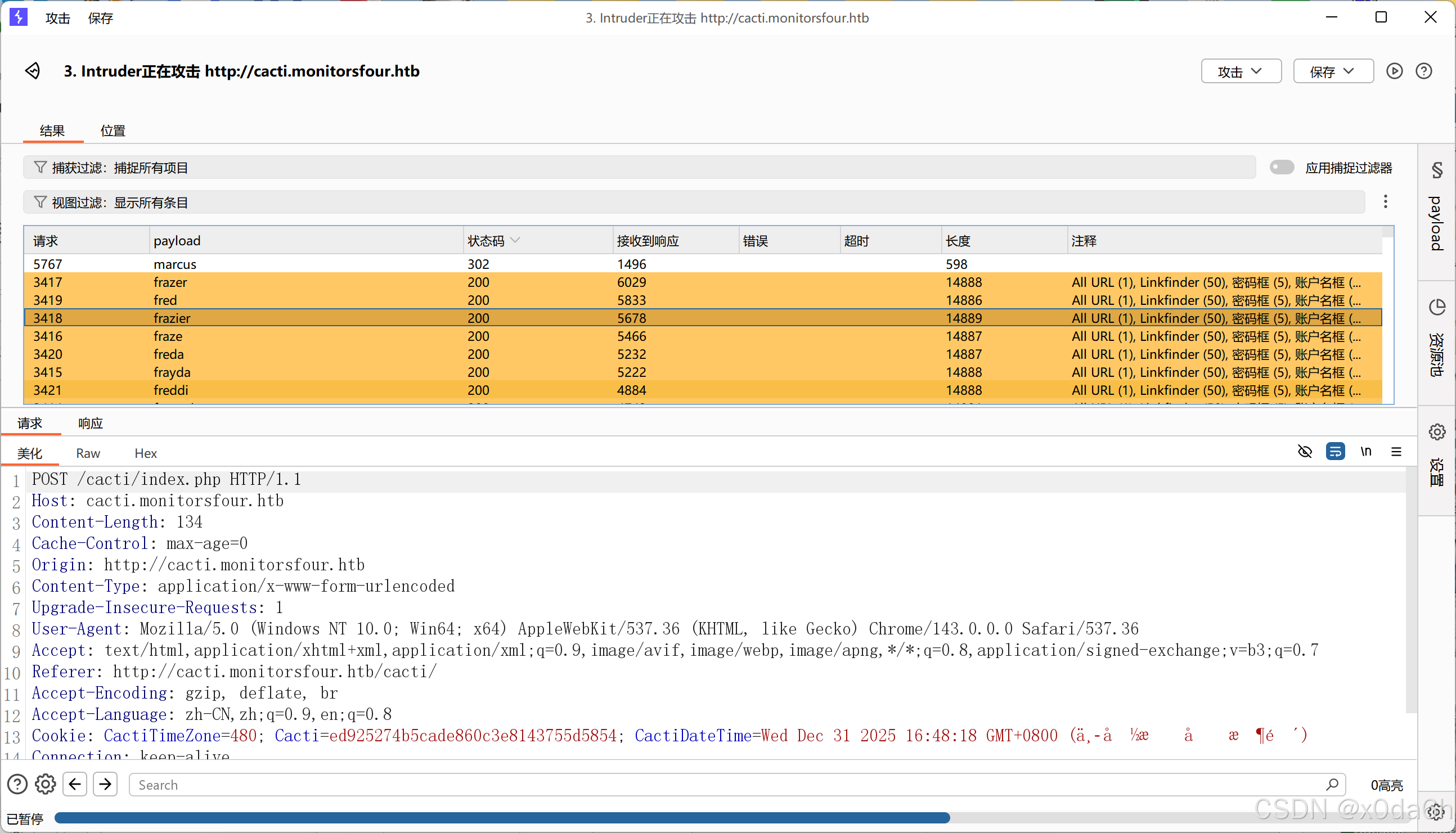Viewport: 1456px width, 833px height.
Task: Click the three-dot menu beside view filter
Action: pos(1385,201)
